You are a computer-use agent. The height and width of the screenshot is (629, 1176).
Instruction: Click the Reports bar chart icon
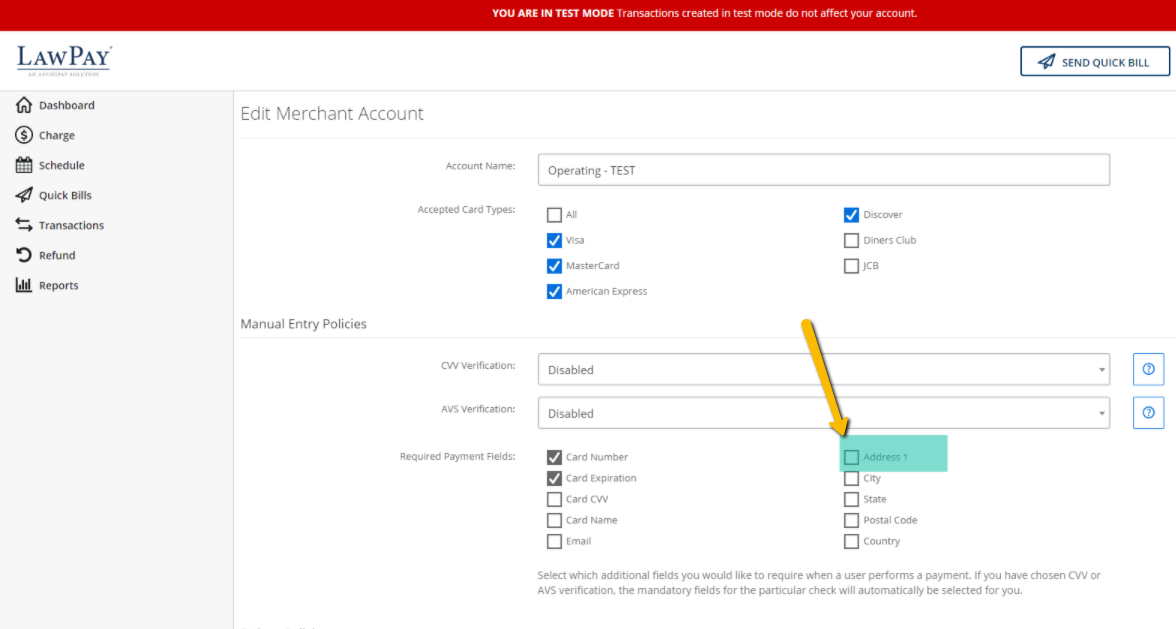[24, 285]
